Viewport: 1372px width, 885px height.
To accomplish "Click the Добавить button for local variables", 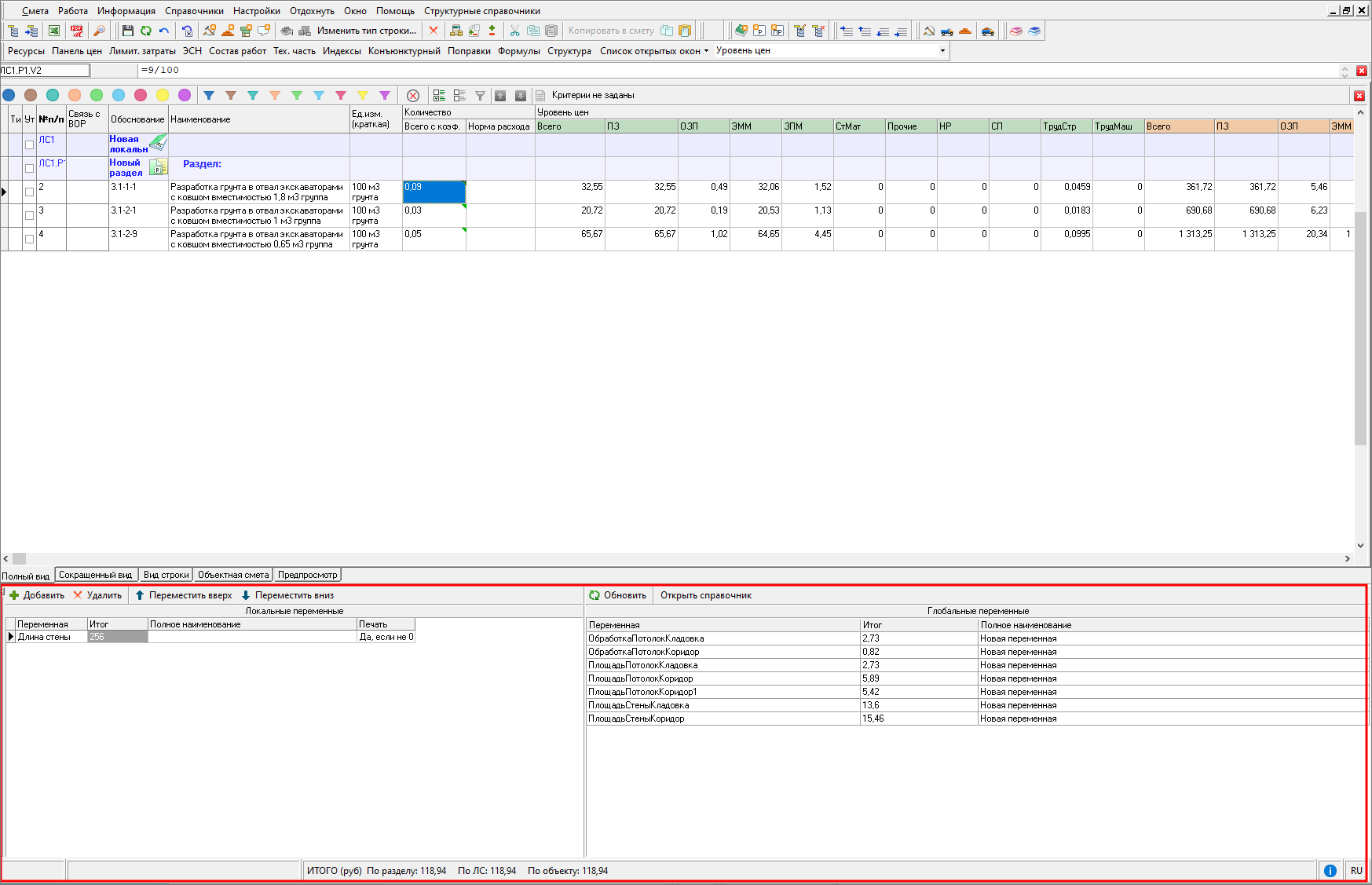I will click(36, 595).
